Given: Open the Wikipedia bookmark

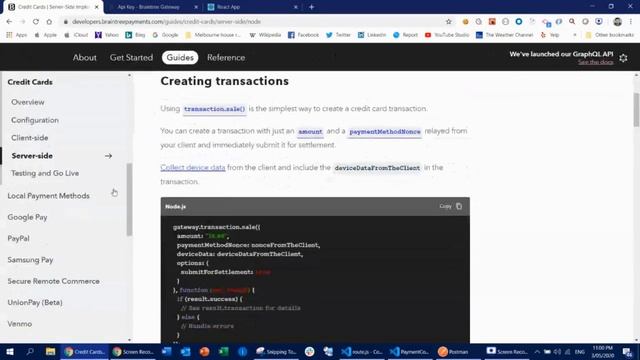Looking at the screenshot, I should [265, 35].
